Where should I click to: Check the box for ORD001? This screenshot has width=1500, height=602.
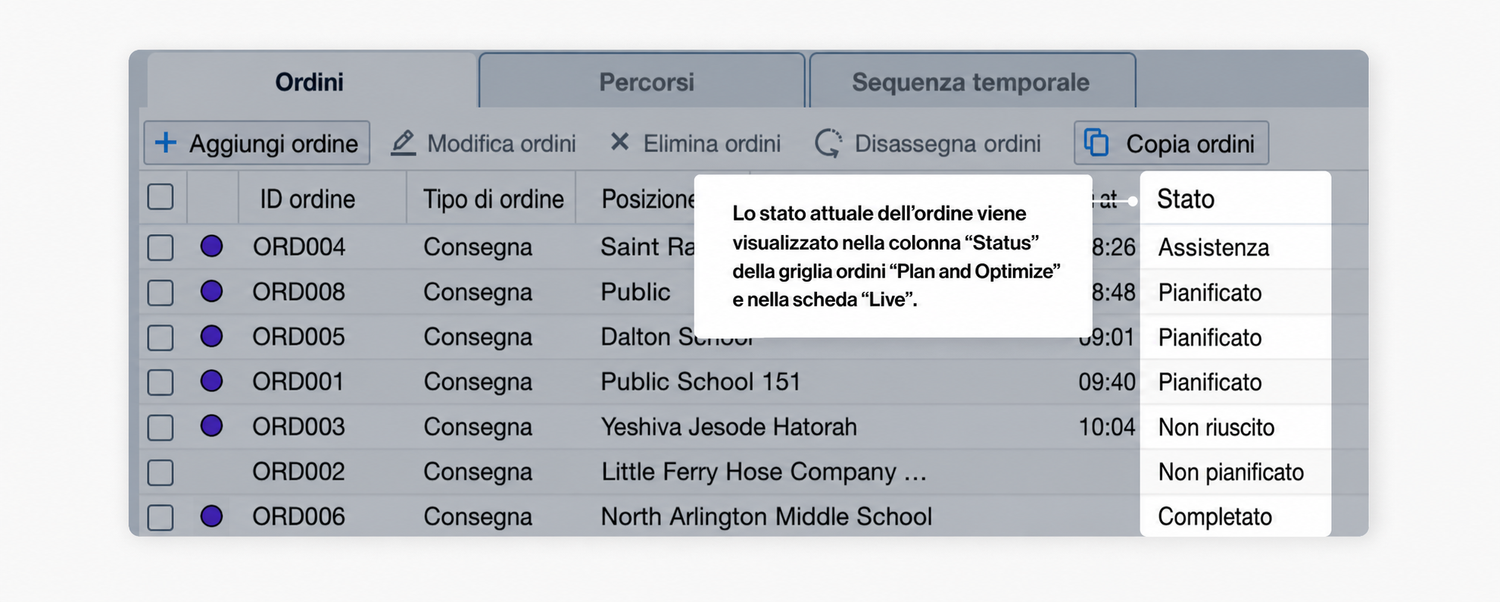click(x=161, y=382)
